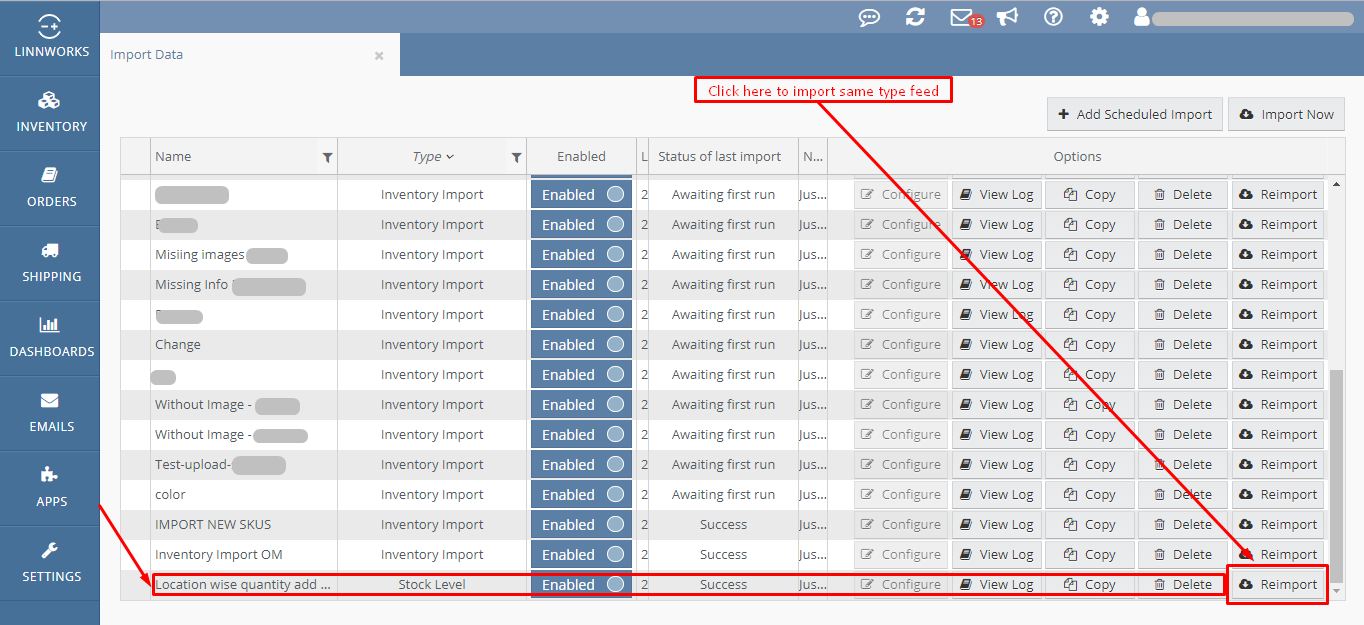Select the Stock Level type cell

pos(432,585)
